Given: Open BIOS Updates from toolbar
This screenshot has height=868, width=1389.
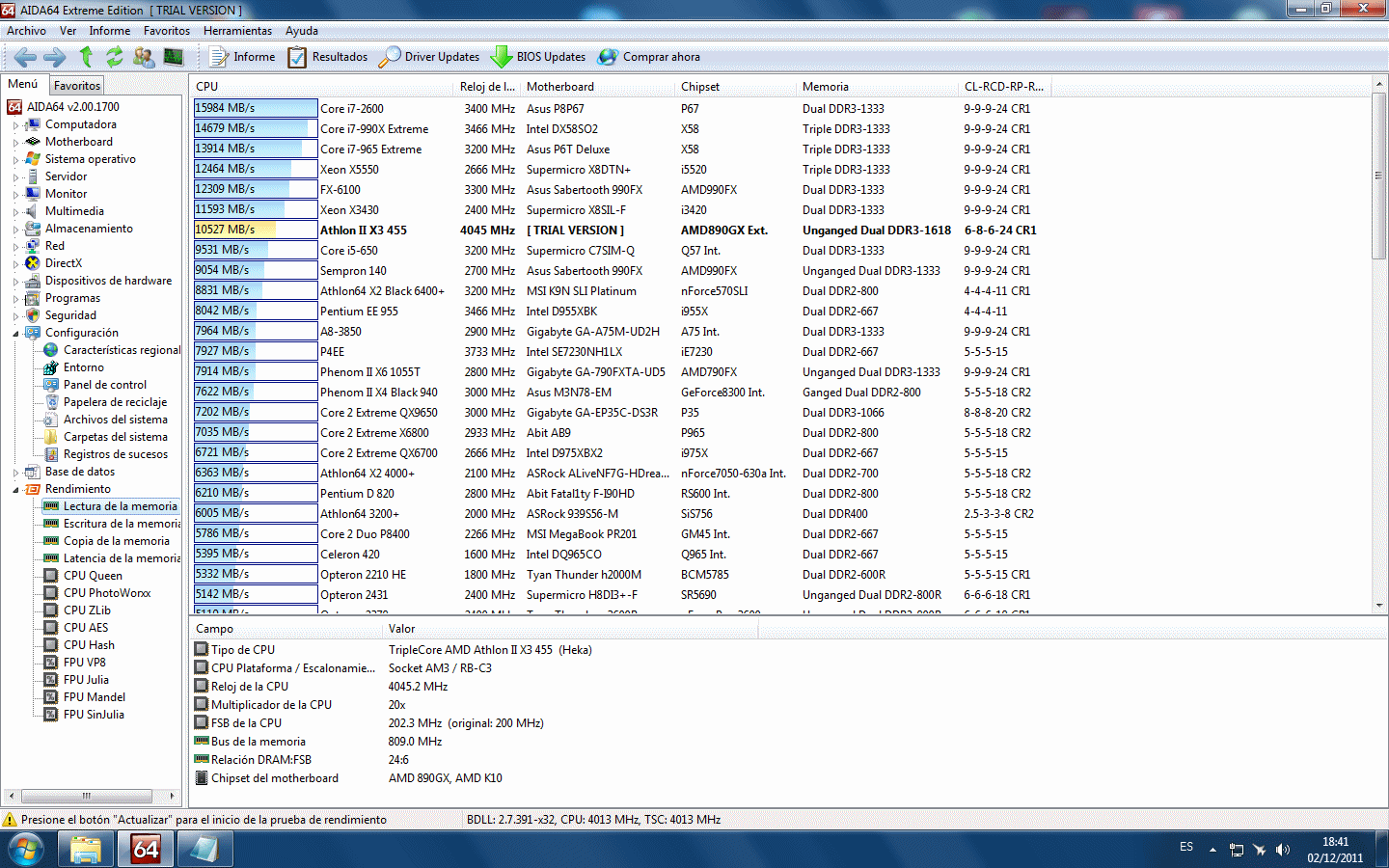Looking at the screenshot, I should [x=538, y=57].
